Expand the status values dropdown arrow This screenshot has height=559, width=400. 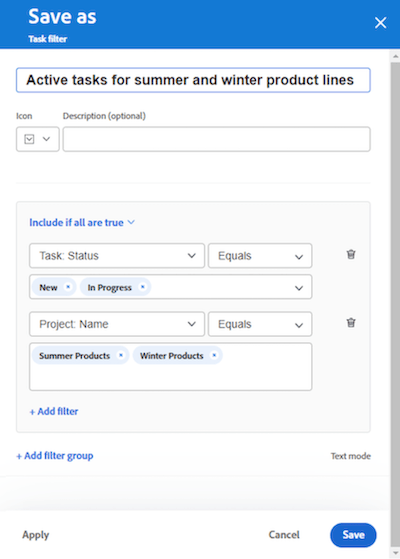(299, 288)
